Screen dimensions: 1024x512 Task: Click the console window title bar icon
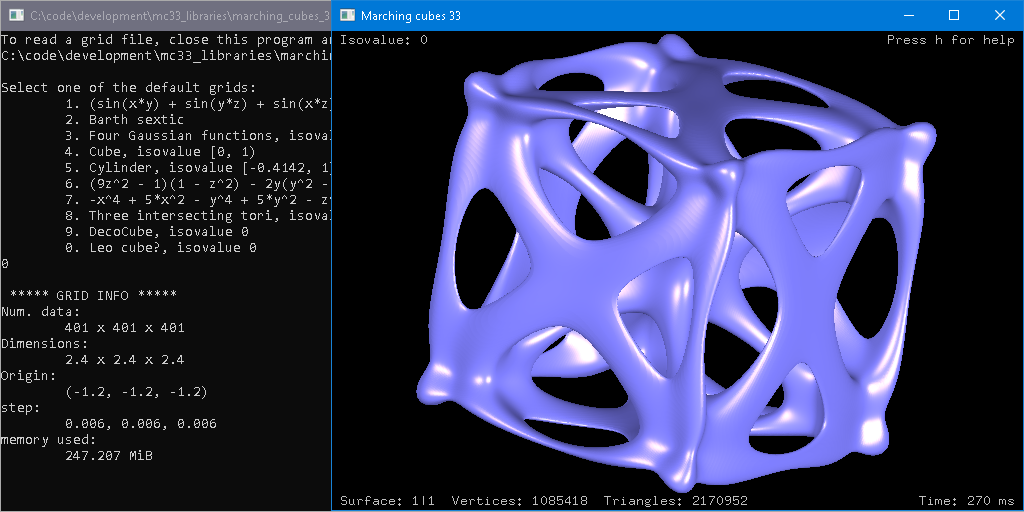[x=15, y=15]
